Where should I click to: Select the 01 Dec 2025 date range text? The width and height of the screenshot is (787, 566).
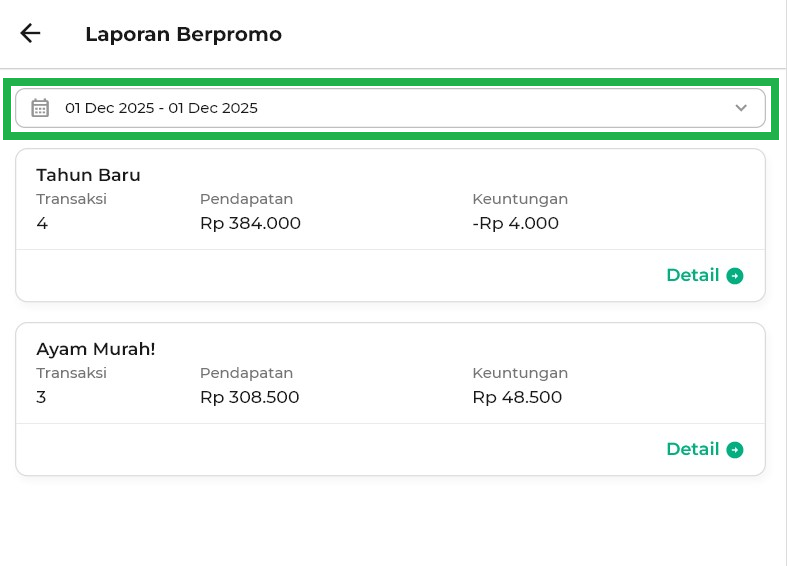[161, 108]
